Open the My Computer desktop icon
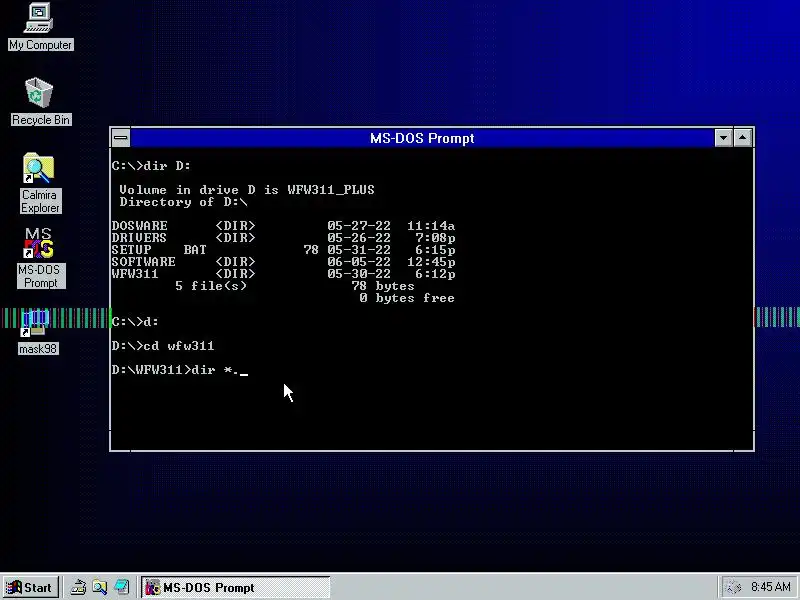The image size is (800, 600). [x=40, y=27]
